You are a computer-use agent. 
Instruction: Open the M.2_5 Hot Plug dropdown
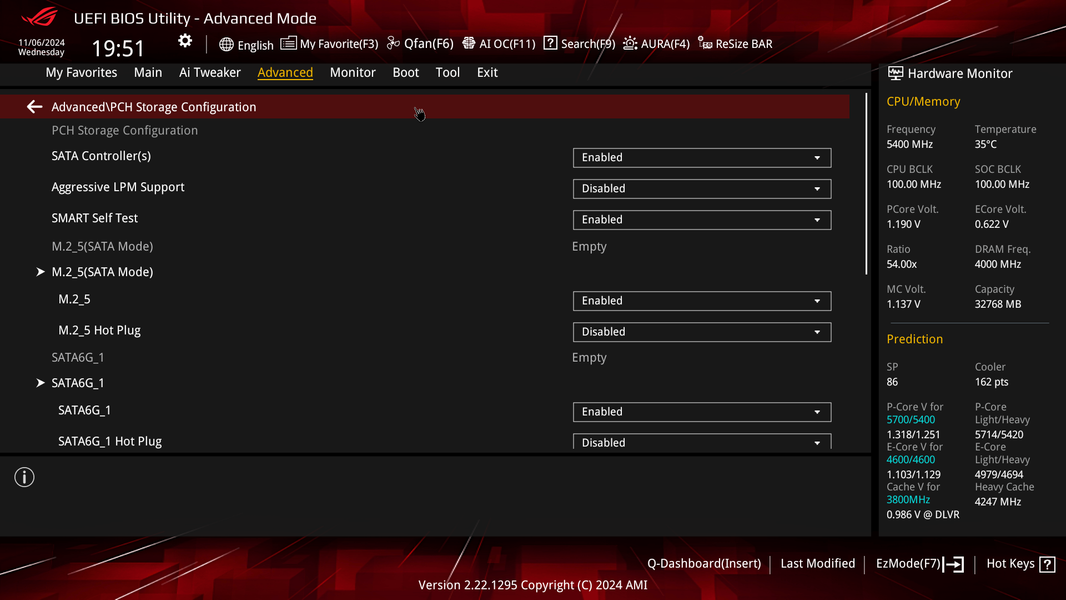[x=702, y=332]
